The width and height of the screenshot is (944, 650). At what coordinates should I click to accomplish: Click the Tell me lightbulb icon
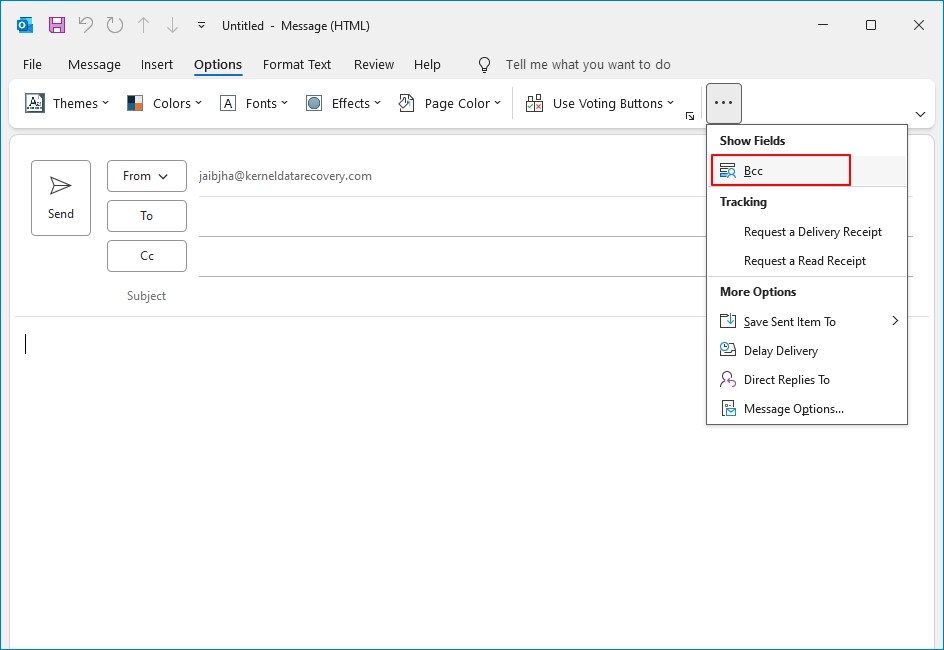coord(484,64)
